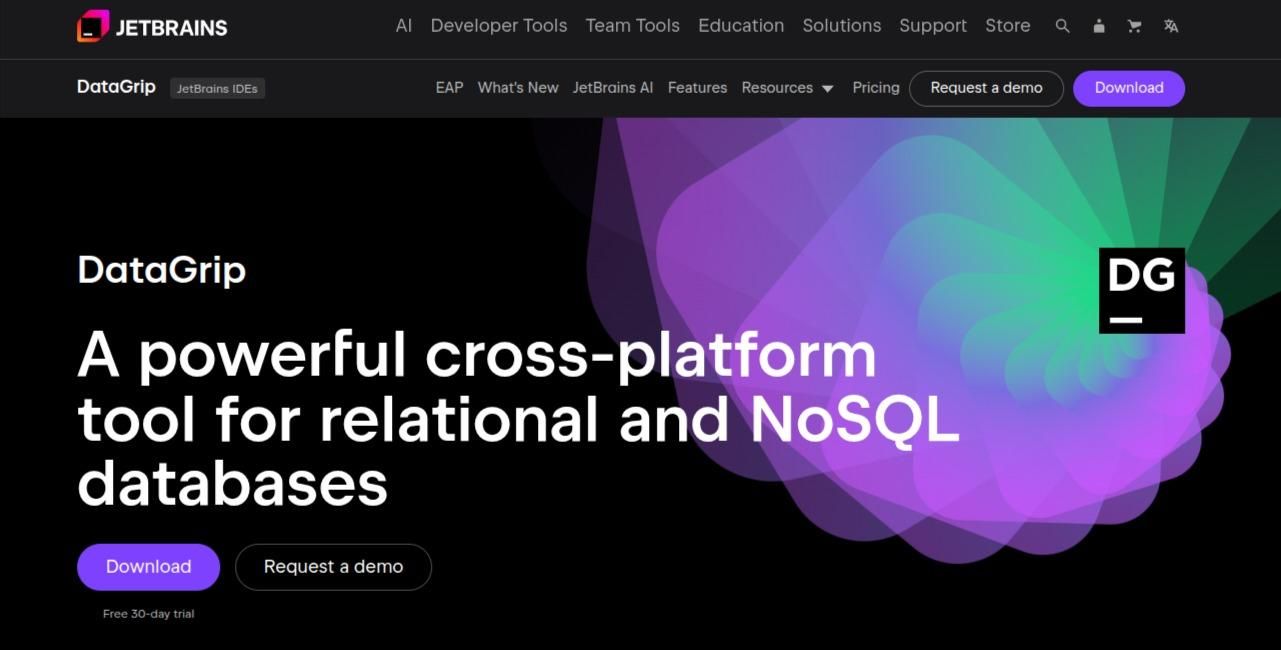Click the Download button in navigation bar
Screen dimensions: 1281x650
click(1129, 88)
